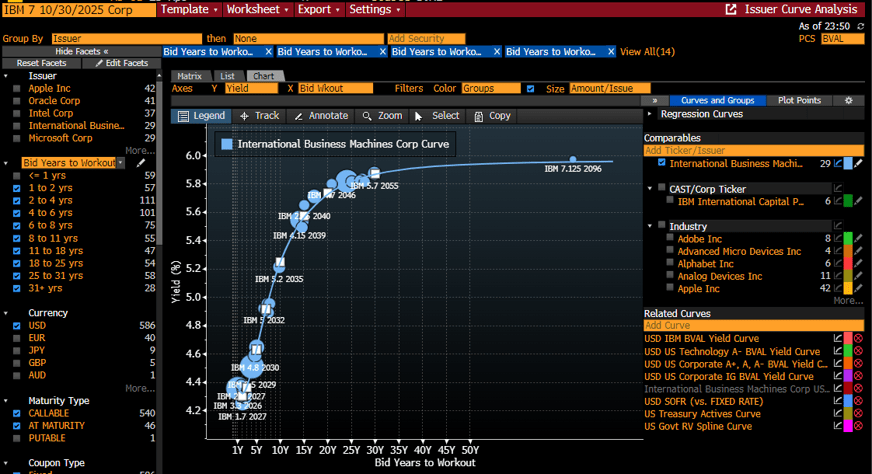This screenshot has width=872, height=474.
Task: Click magenta swatch for US Govt RV Spline
Action: click(848, 426)
